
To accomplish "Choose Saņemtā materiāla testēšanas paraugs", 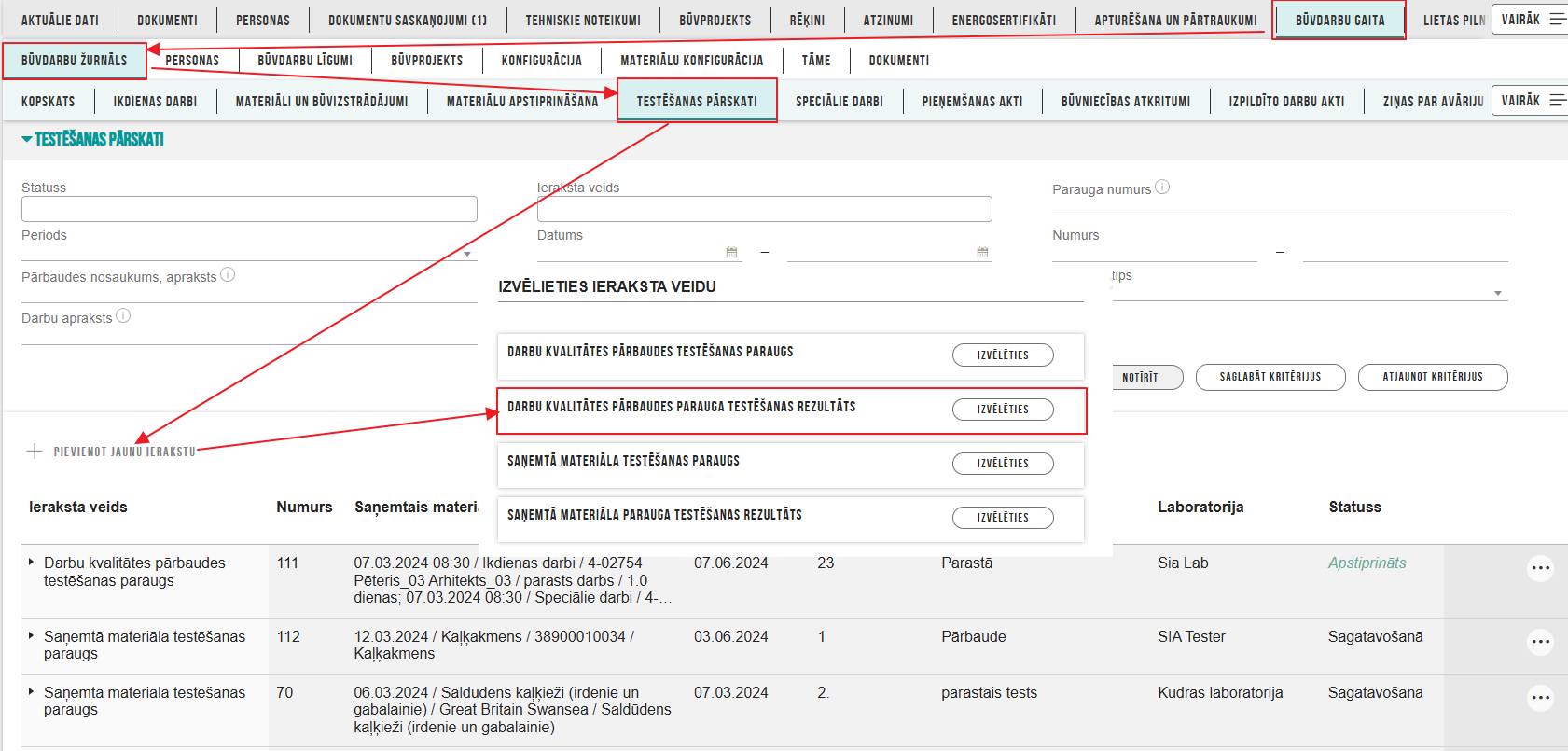I will pos(1003,463).
